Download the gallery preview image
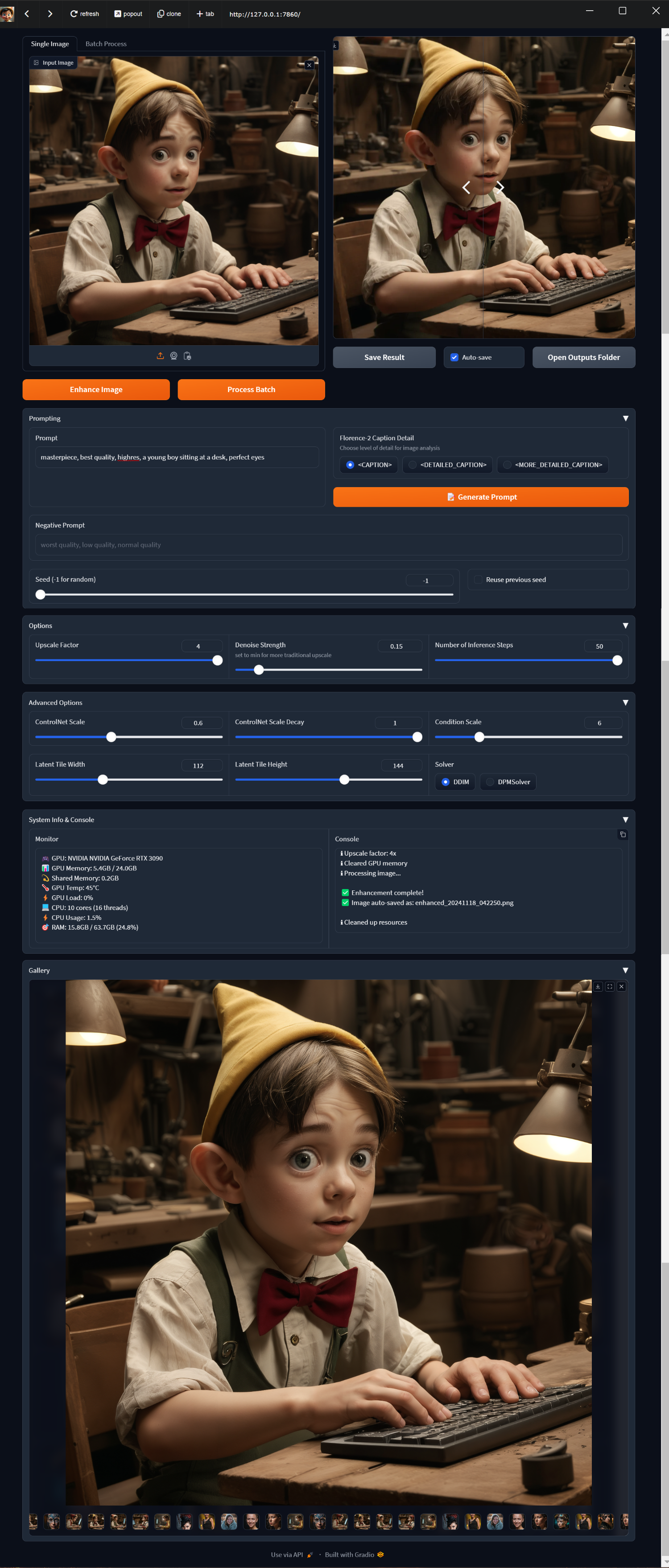The image size is (669, 1568). (x=598, y=986)
